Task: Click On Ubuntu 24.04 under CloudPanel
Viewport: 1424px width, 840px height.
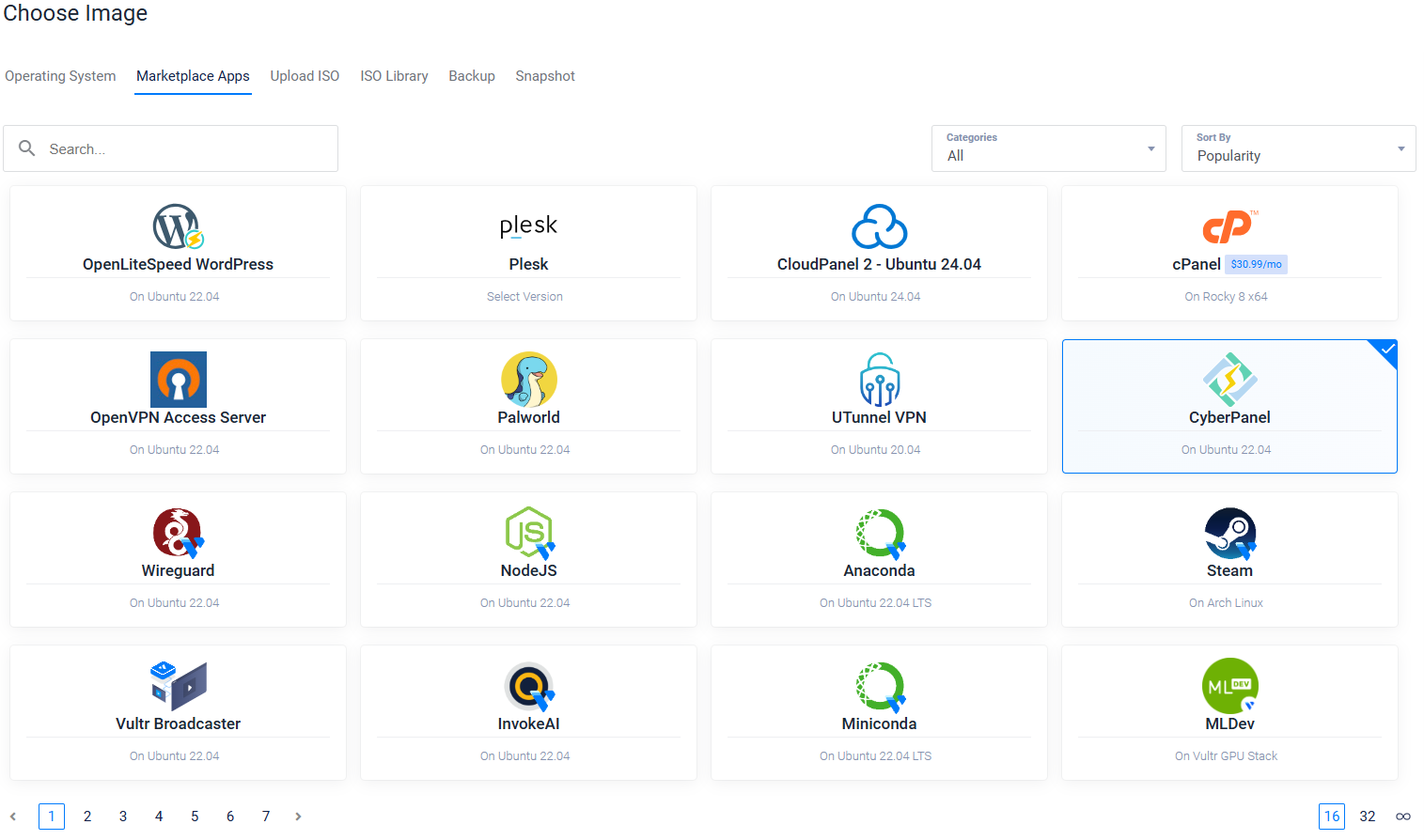Action: 875,297
